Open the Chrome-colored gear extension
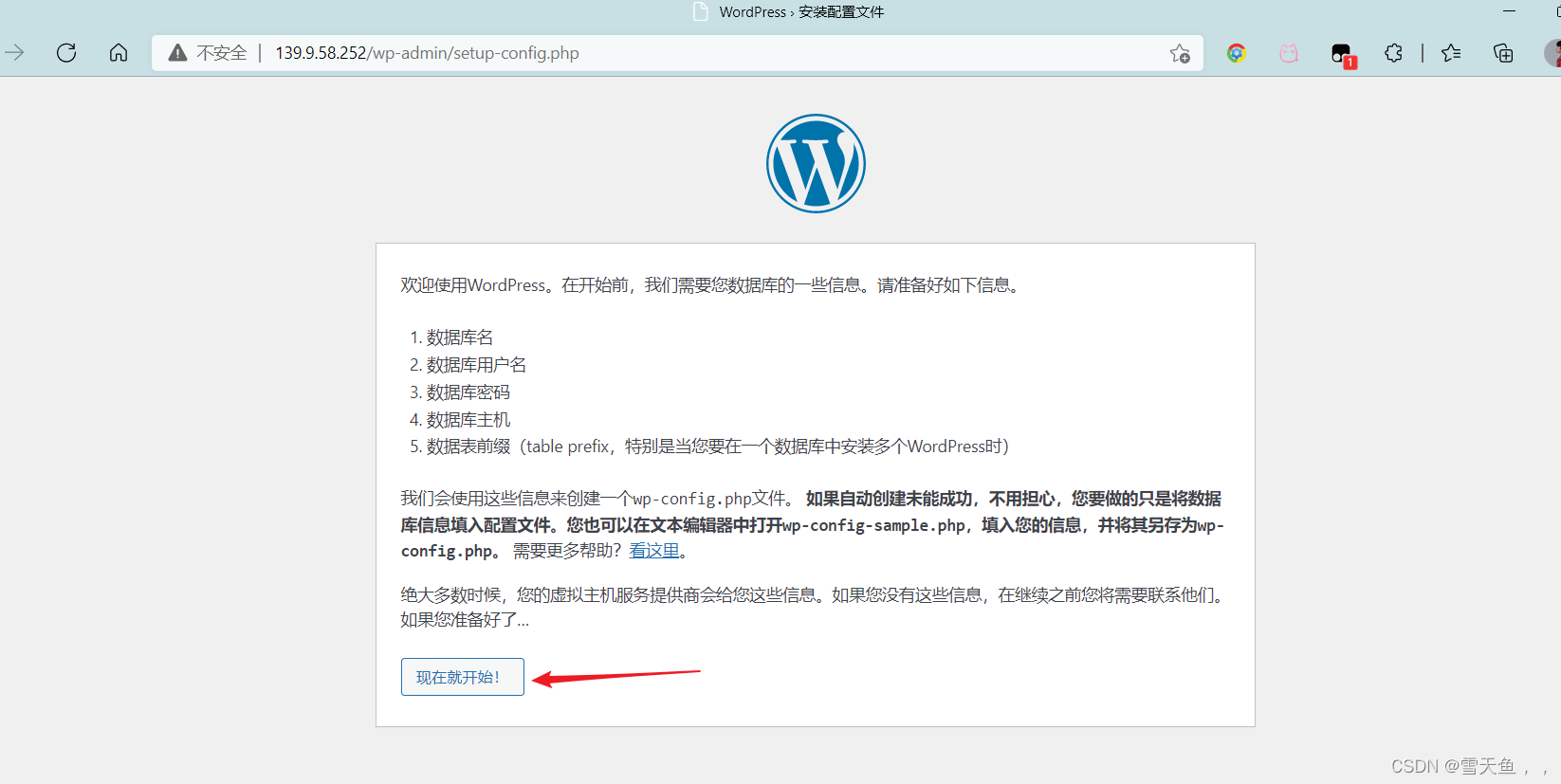 [x=1236, y=53]
